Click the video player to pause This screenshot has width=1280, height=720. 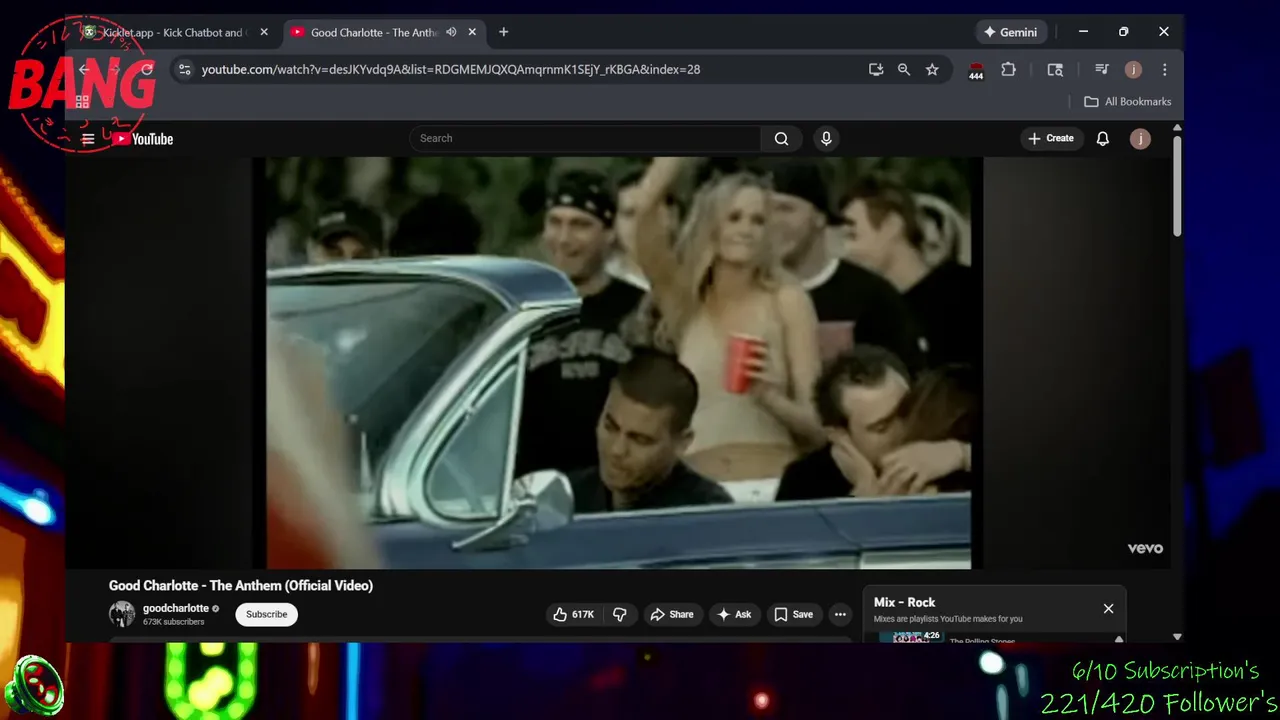(x=618, y=362)
